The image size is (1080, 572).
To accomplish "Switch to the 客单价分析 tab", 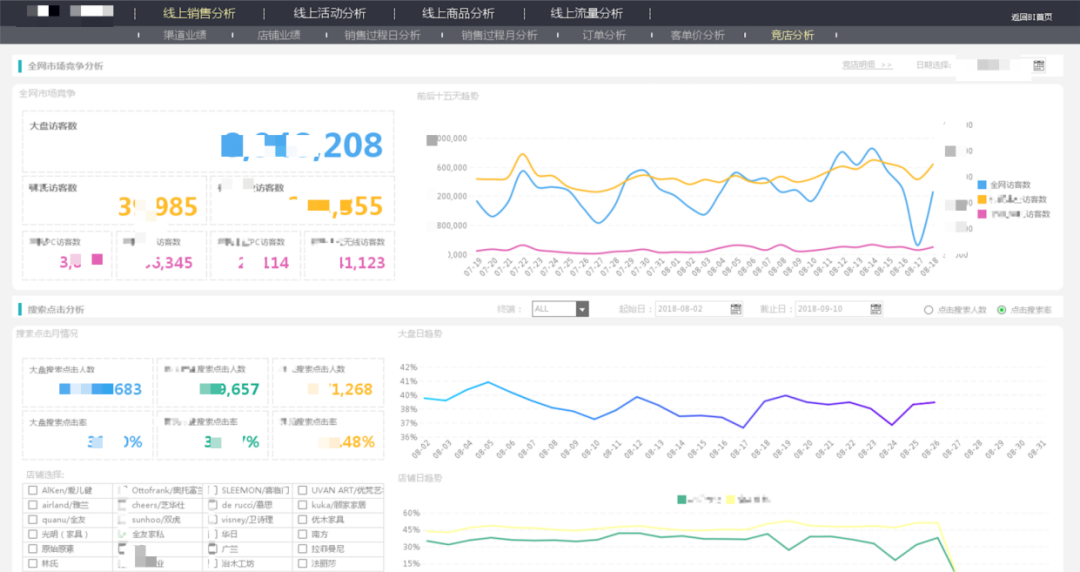I will tap(698, 35).
